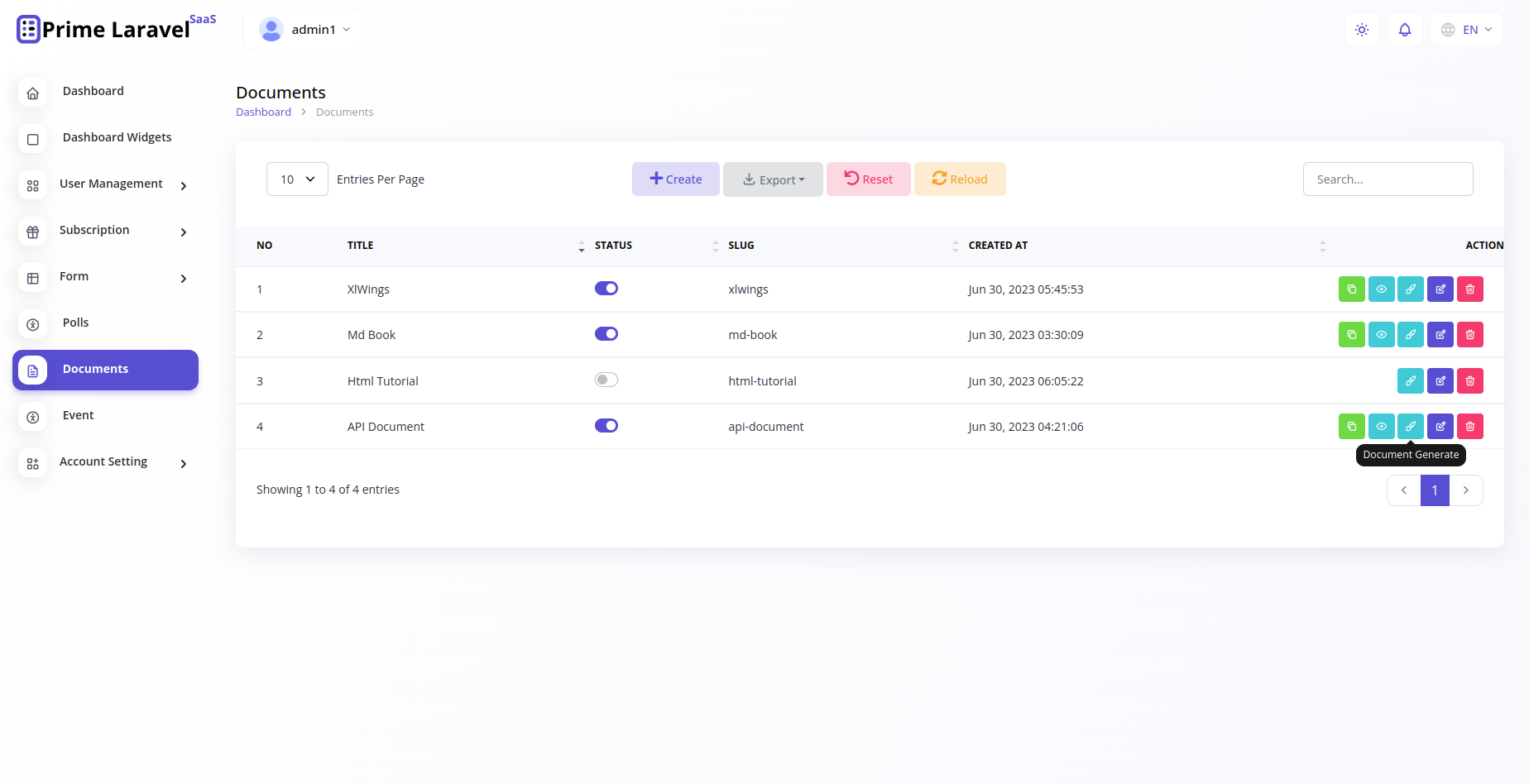Disable the status toggle for XlWings

606,288
